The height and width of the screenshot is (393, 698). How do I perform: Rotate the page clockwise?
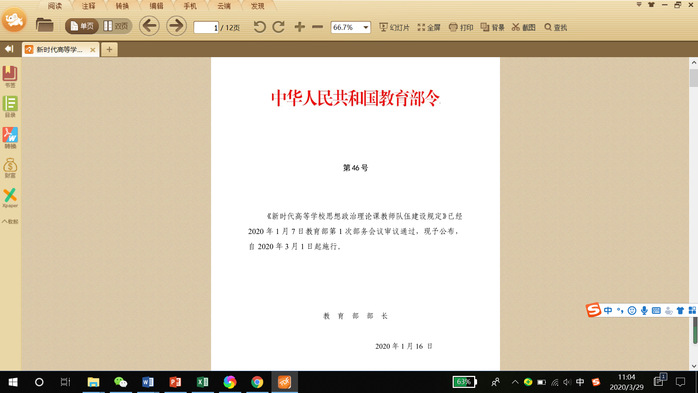pos(279,27)
